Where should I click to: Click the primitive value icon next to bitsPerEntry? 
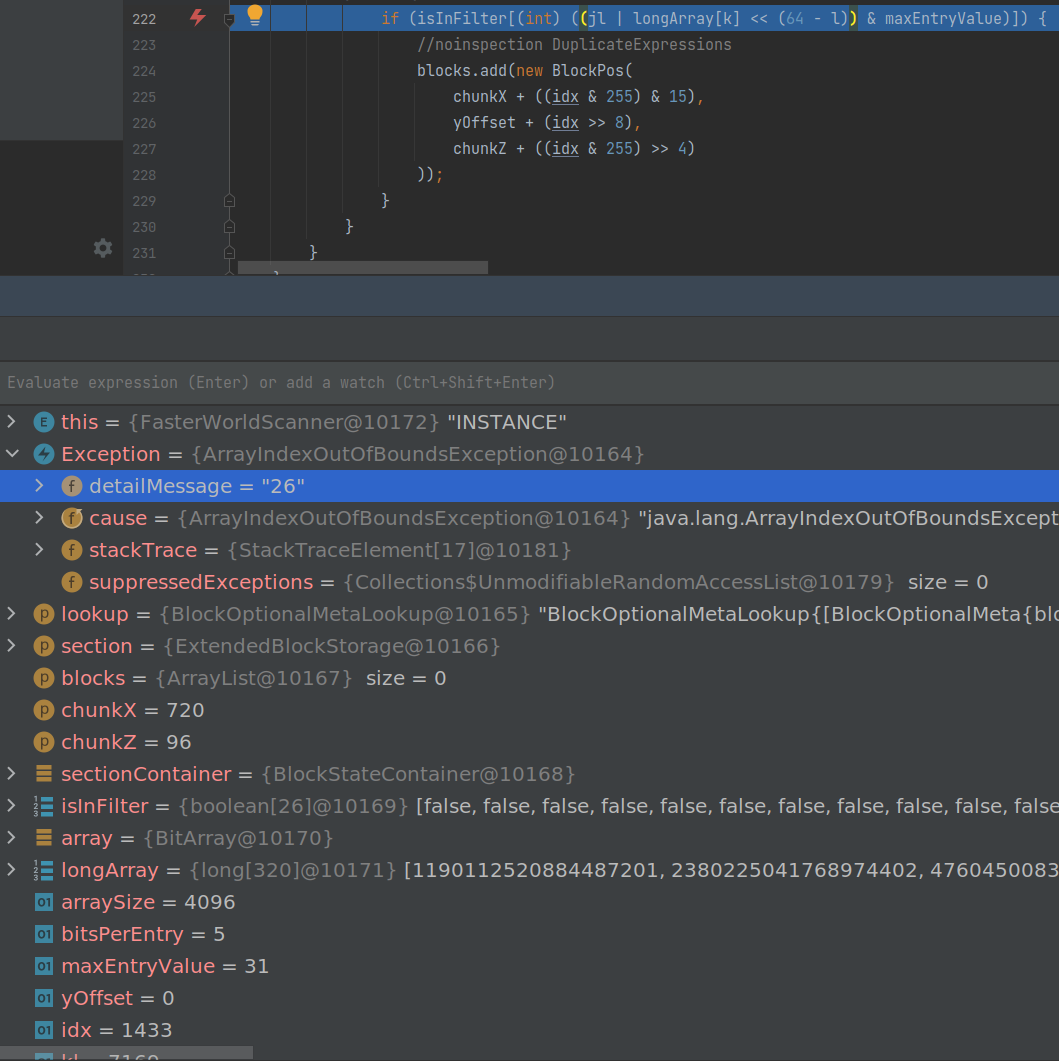click(43, 934)
